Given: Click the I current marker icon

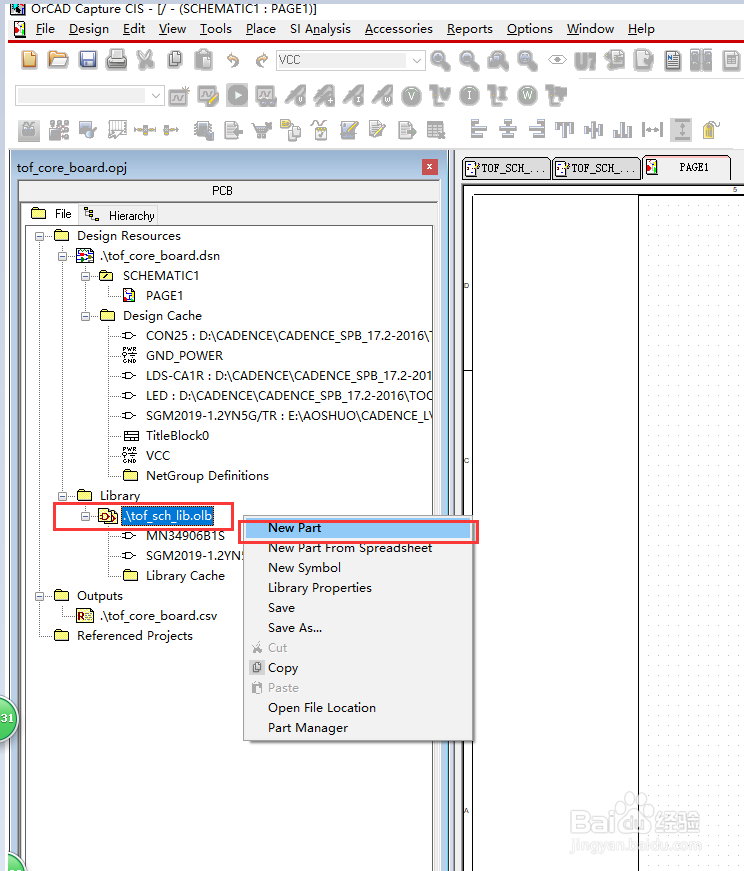Looking at the screenshot, I should 470,96.
